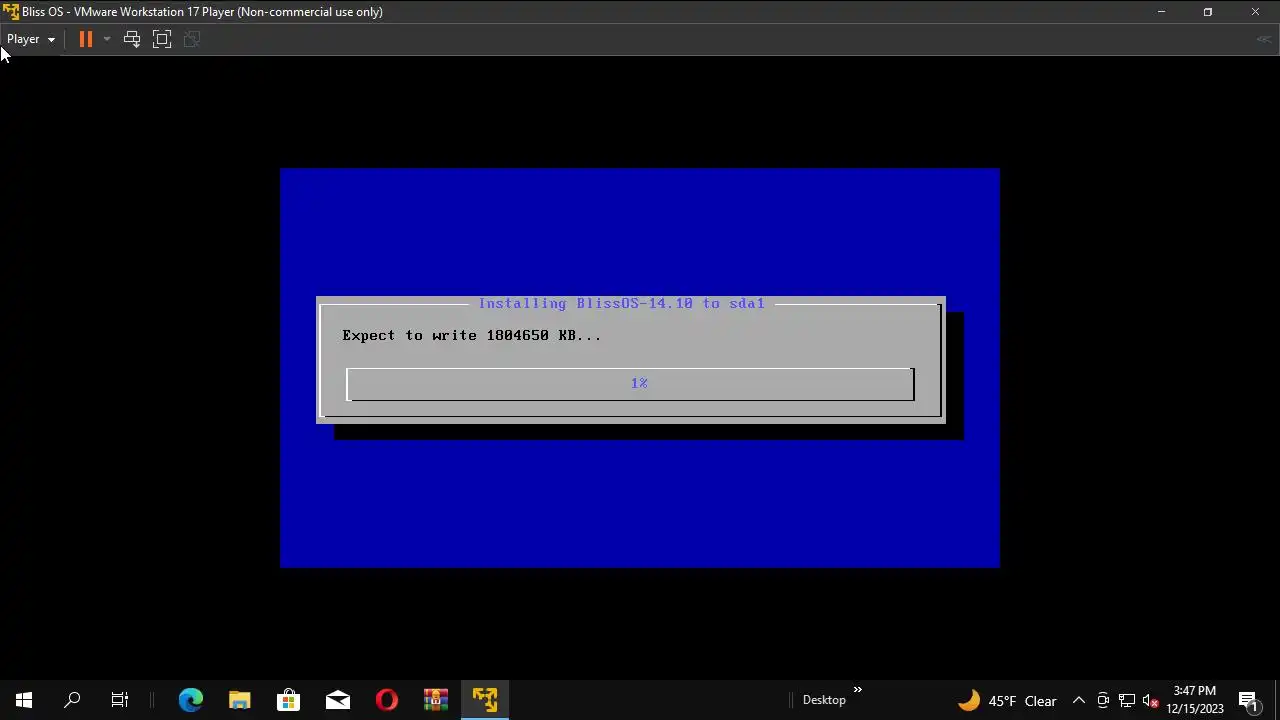Screen dimensions: 1280x720
Task: Click the VMware icon in the title bar
Action: tap(11, 12)
